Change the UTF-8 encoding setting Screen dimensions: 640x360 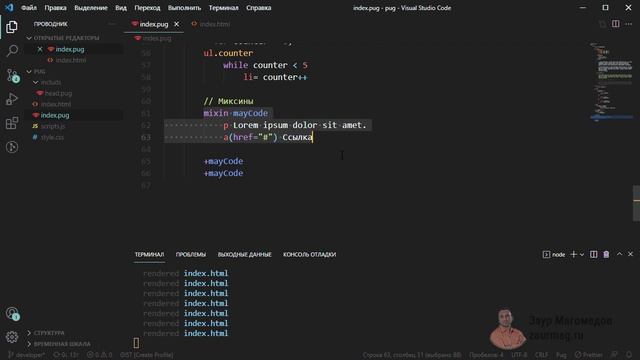coord(519,355)
